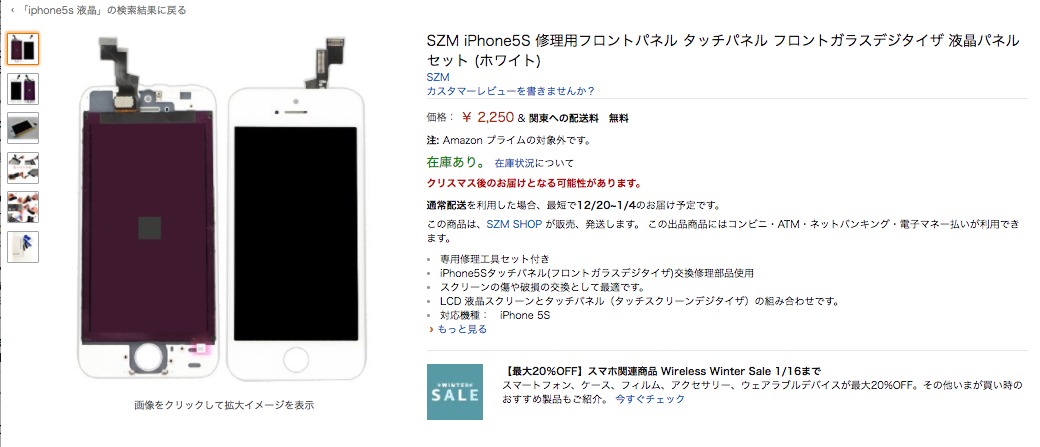Select the fifth thumbnail showing repair steps

[x=23, y=207]
